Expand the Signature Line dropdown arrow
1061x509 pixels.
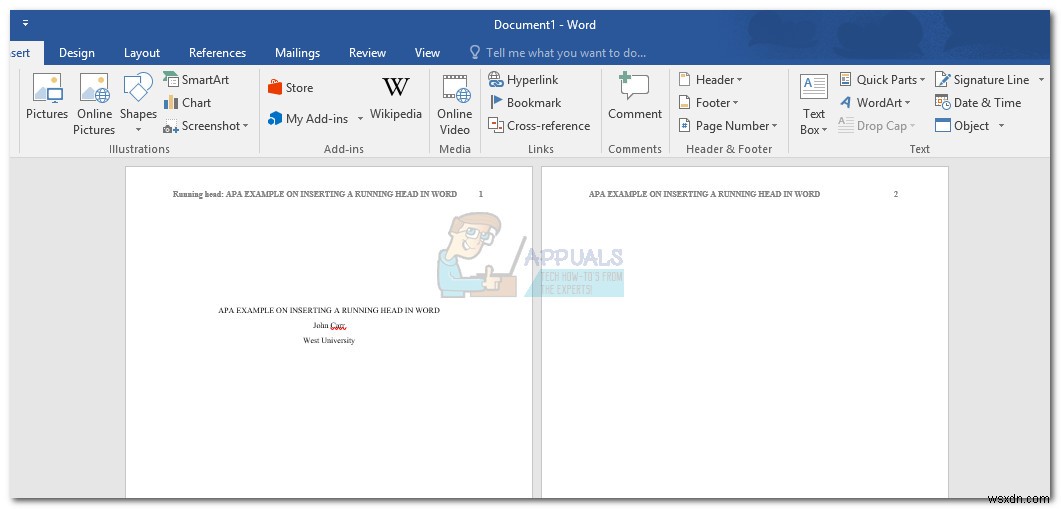click(1041, 80)
